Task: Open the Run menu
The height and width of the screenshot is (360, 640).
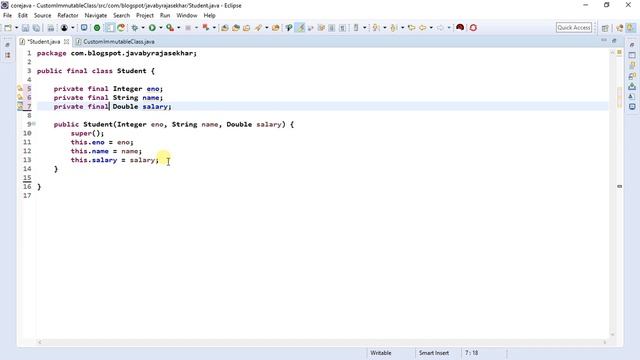Action: 165,16
